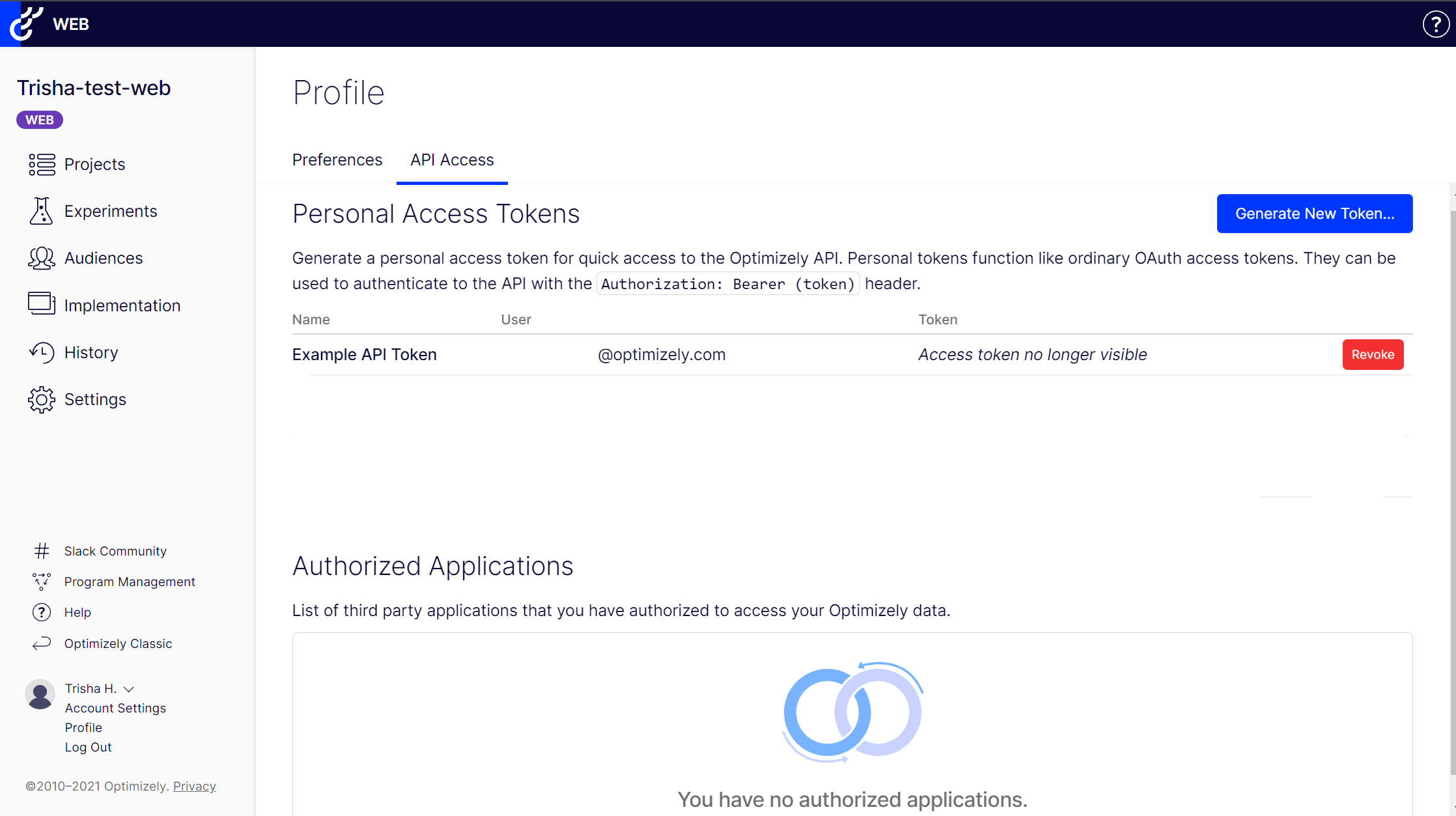The height and width of the screenshot is (816, 1456).
Task: Switch to Optimizely Classic
Action: [x=118, y=643]
